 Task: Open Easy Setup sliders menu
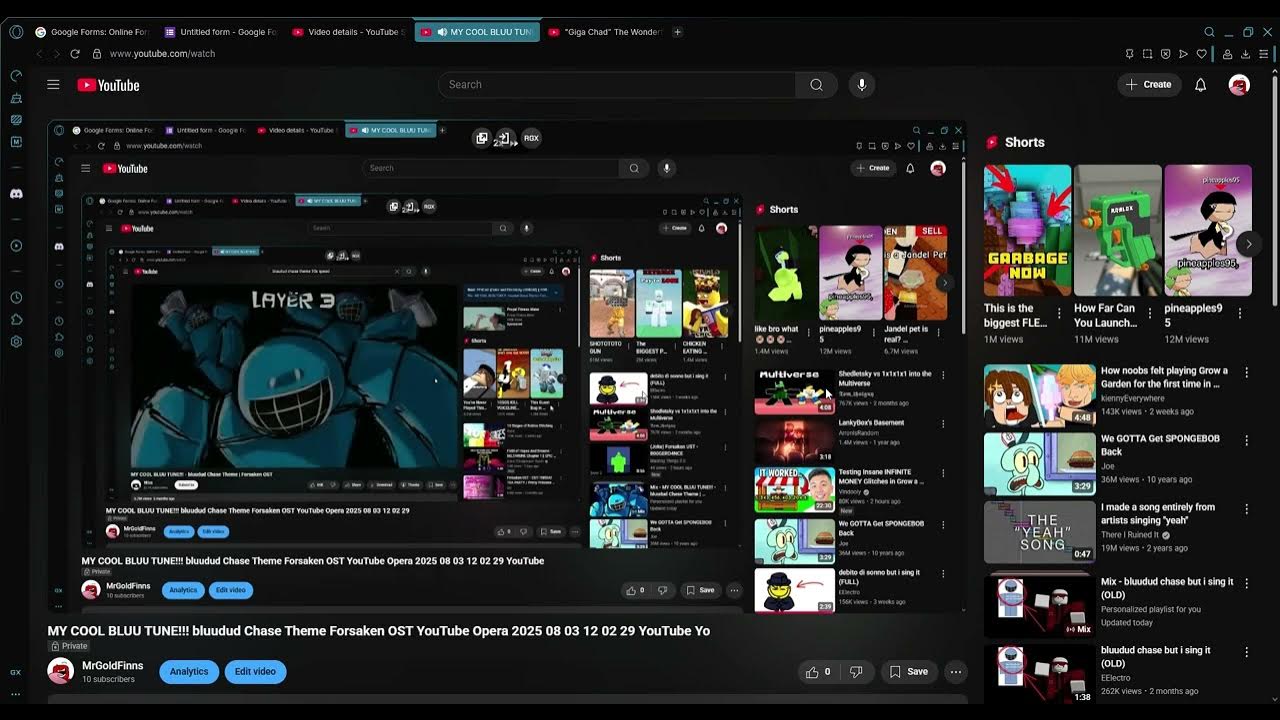point(1264,54)
